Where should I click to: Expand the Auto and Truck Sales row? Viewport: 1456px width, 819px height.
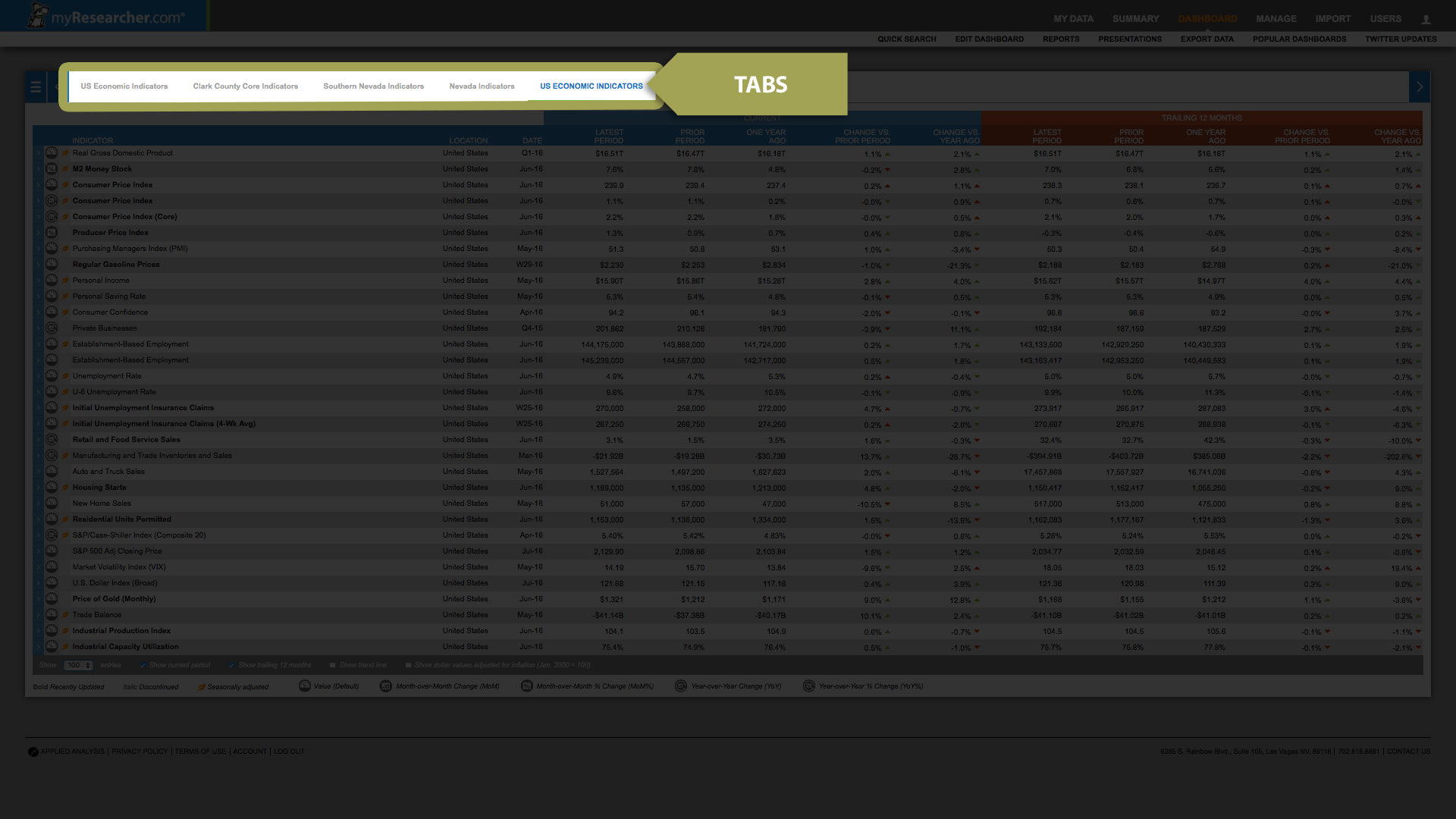point(39,472)
